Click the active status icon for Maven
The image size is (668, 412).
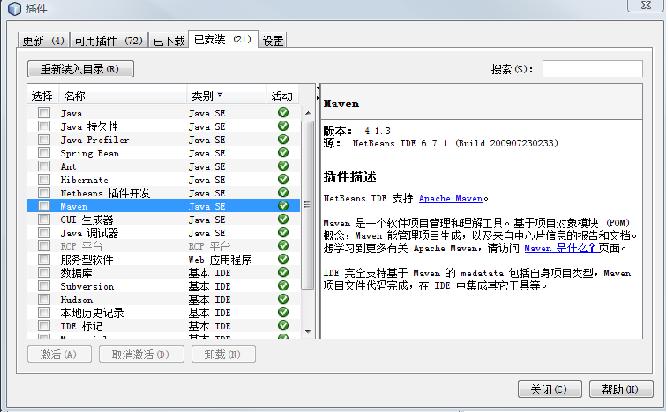click(x=283, y=206)
